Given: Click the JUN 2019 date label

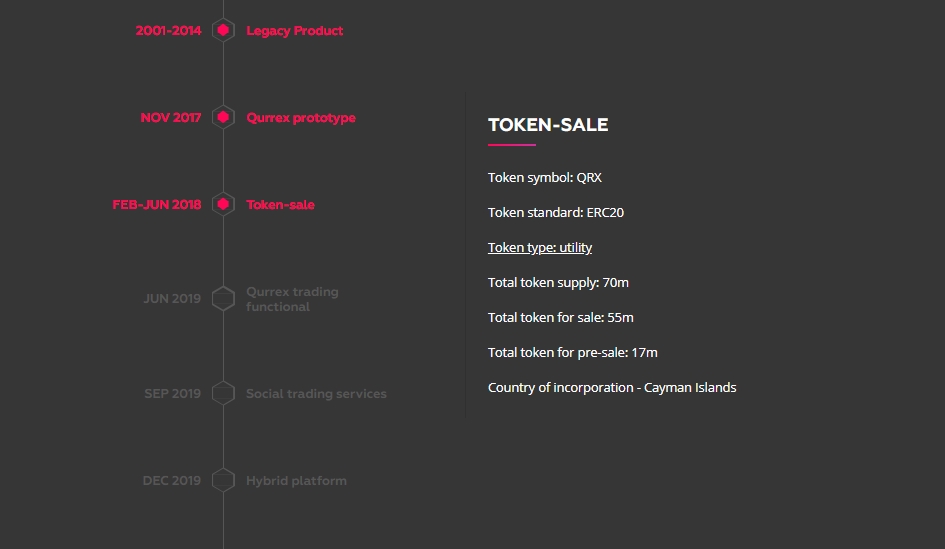Looking at the screenshot, I should (x=172, y=299).
